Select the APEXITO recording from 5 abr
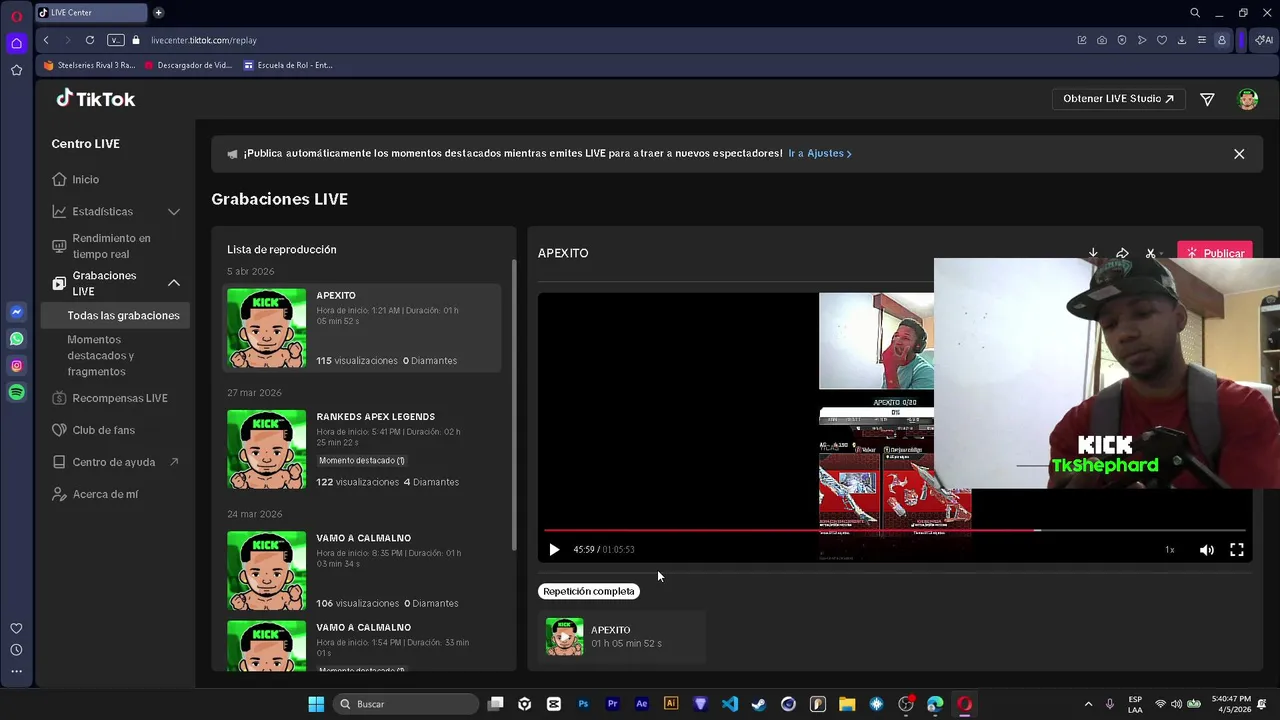This screenshot has height=720, width=1280. tap(361, 328)
